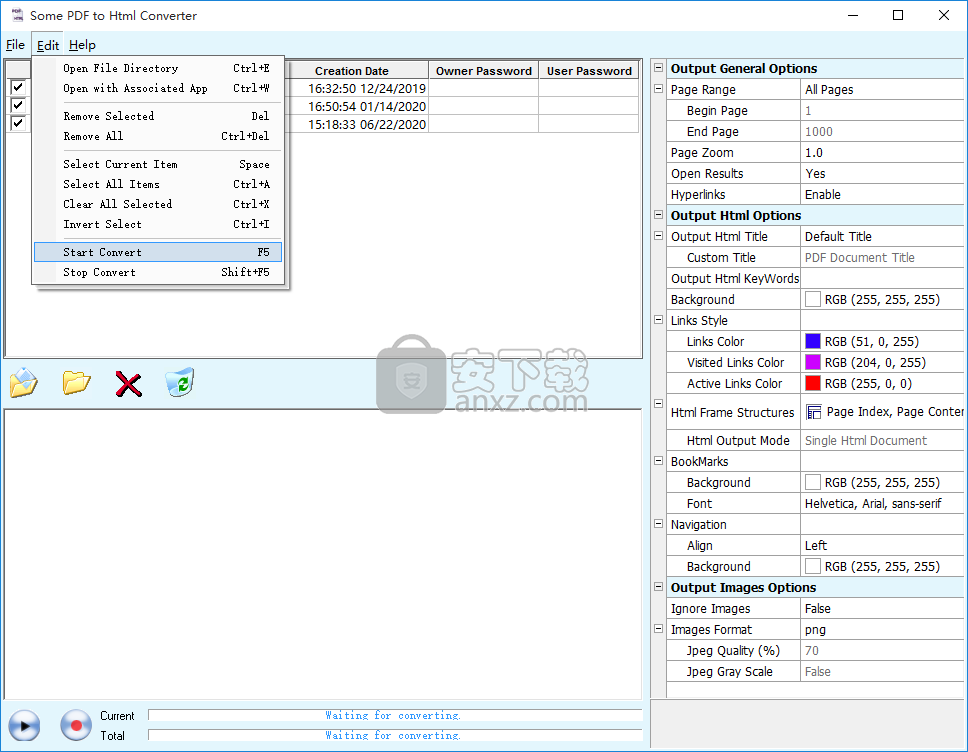Viewport: 968px width, 752px height.
Task: Collapse the Page Range group
Action: pos(659,89)
